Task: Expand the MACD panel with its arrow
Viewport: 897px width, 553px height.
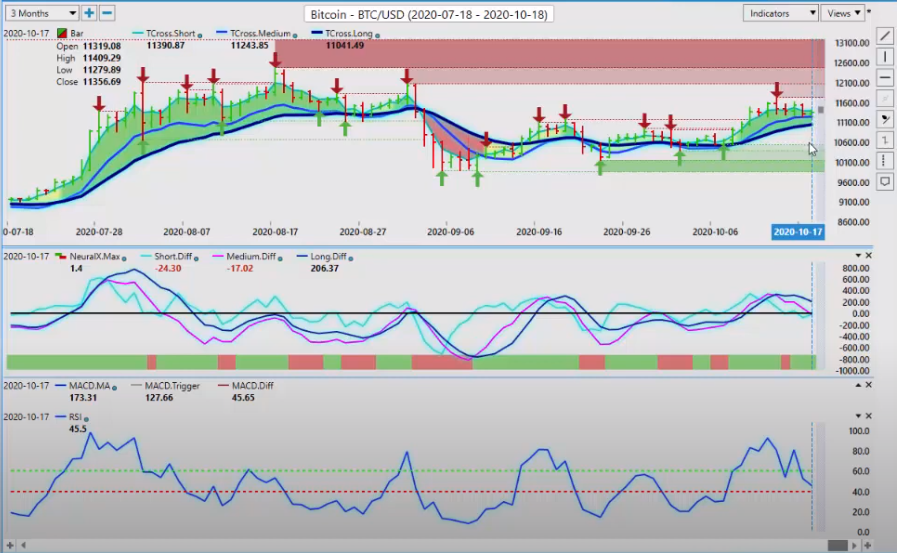Action: click(x=858, y=385)
